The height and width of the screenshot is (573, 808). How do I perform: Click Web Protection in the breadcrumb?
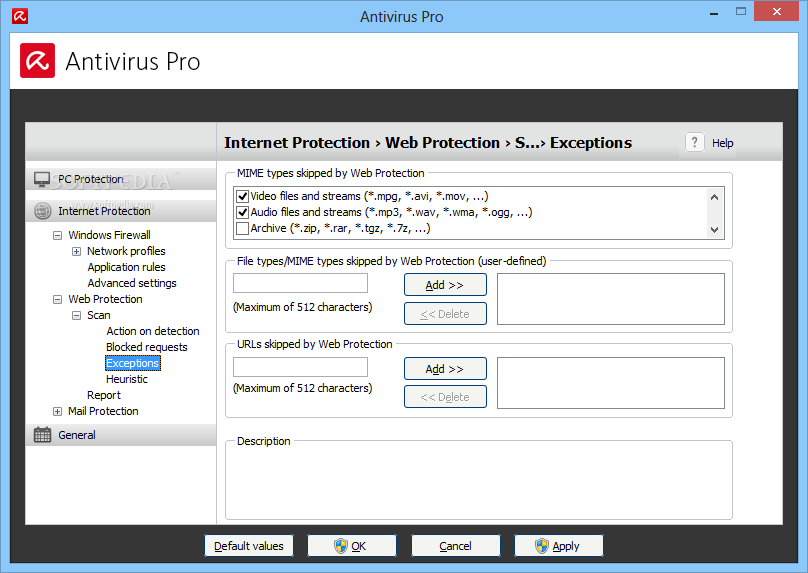coord(443,143)
